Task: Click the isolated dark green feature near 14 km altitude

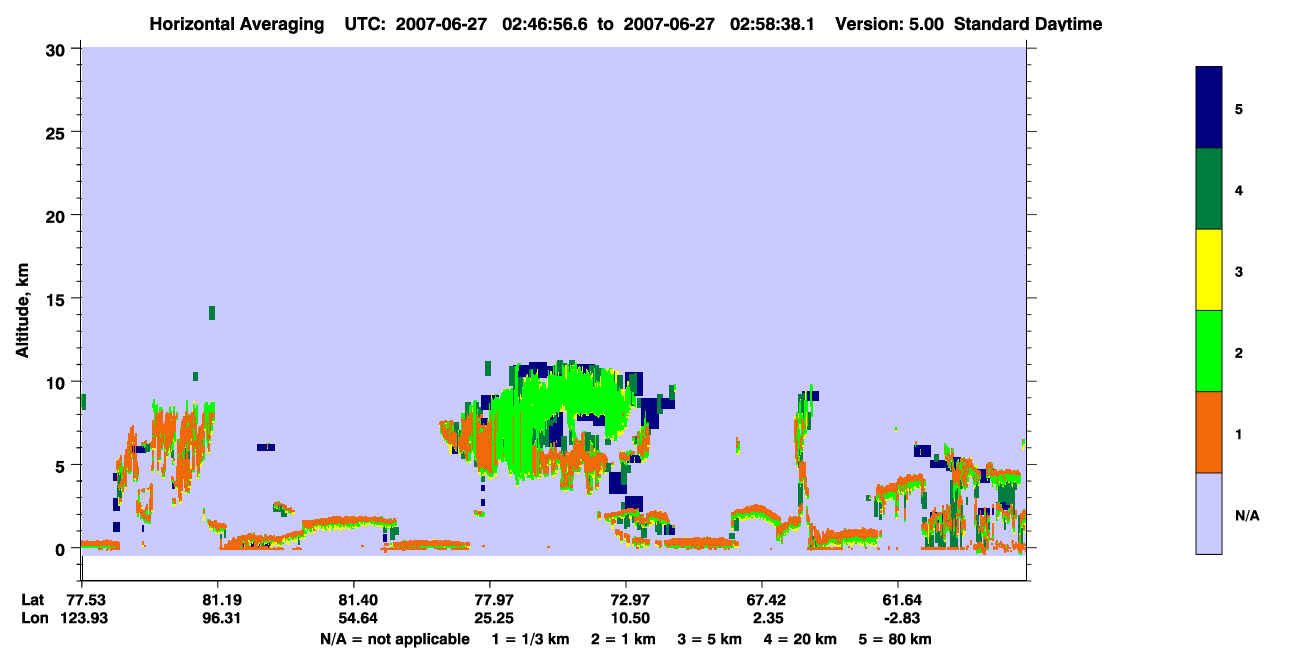Action: [212, 313]
